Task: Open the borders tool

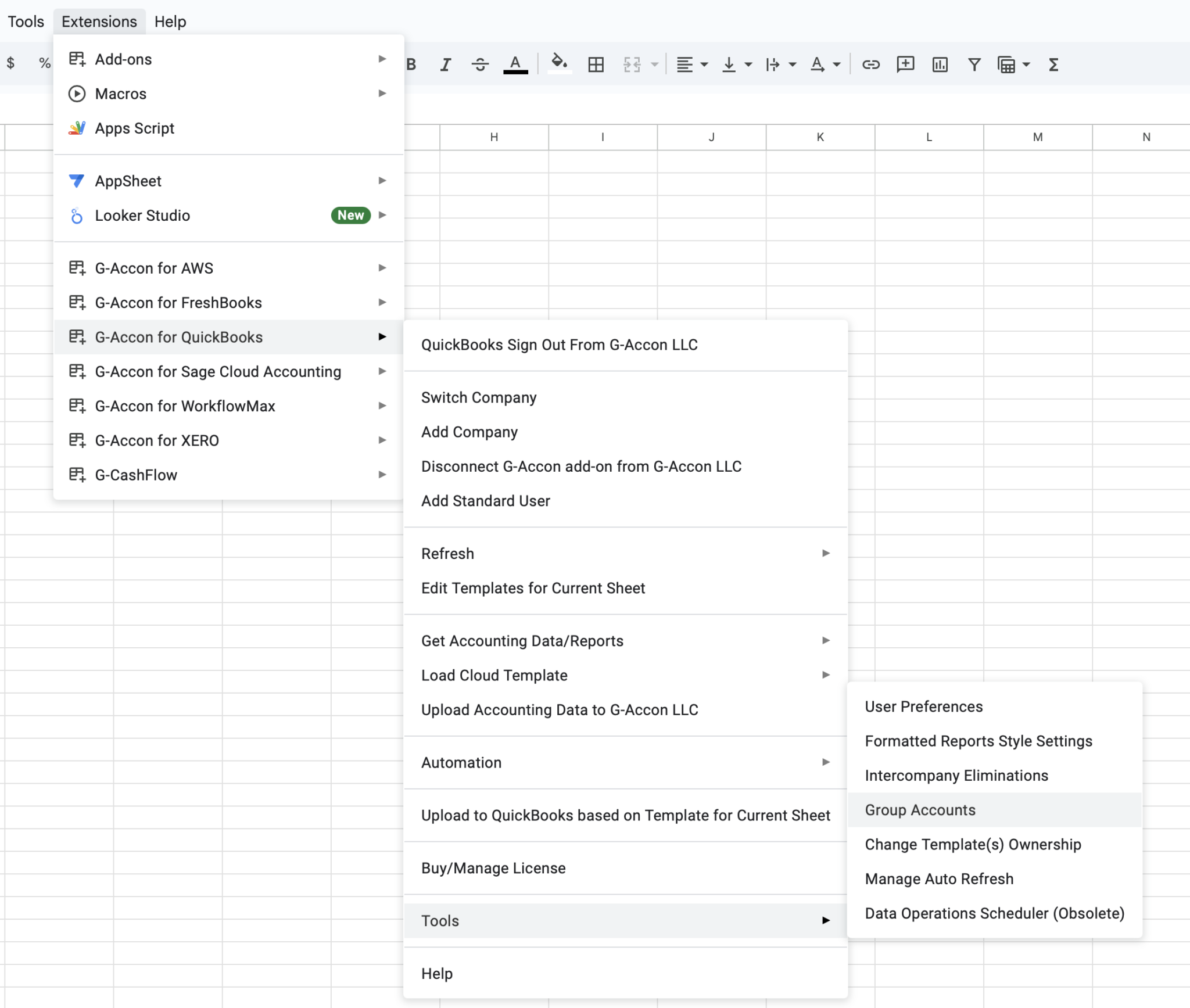Action: point(596,64)
